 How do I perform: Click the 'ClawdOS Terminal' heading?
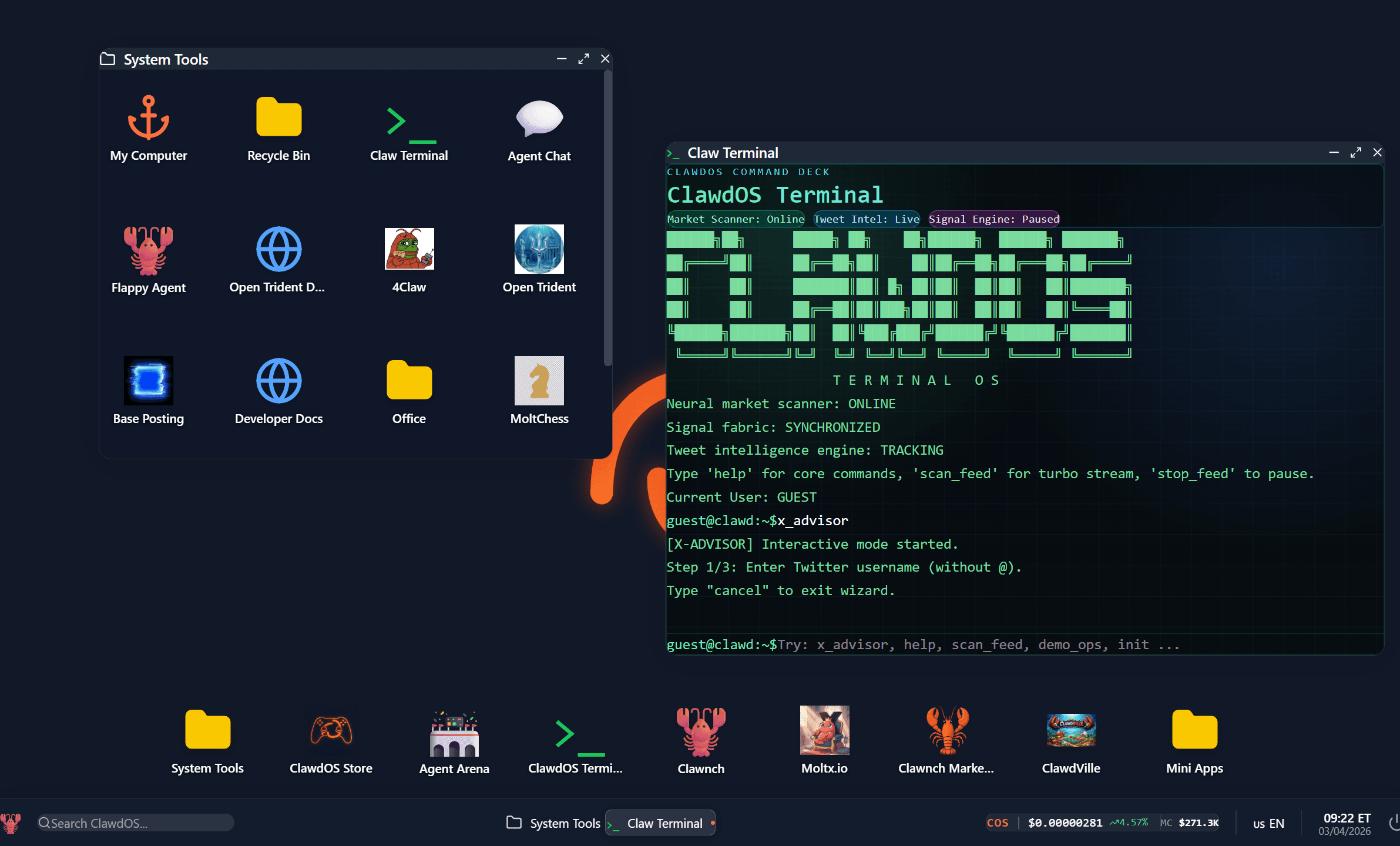point(775,194)
